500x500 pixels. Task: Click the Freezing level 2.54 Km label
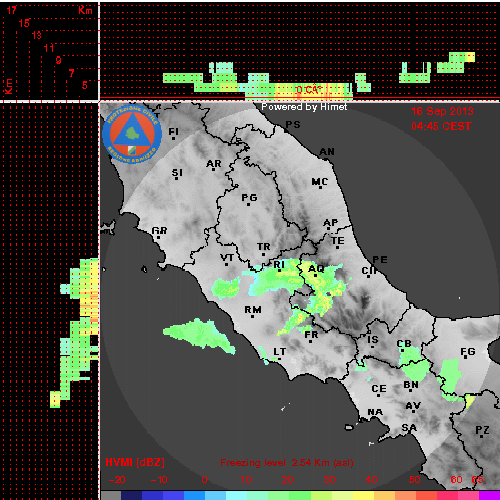(x=287, y=463)
